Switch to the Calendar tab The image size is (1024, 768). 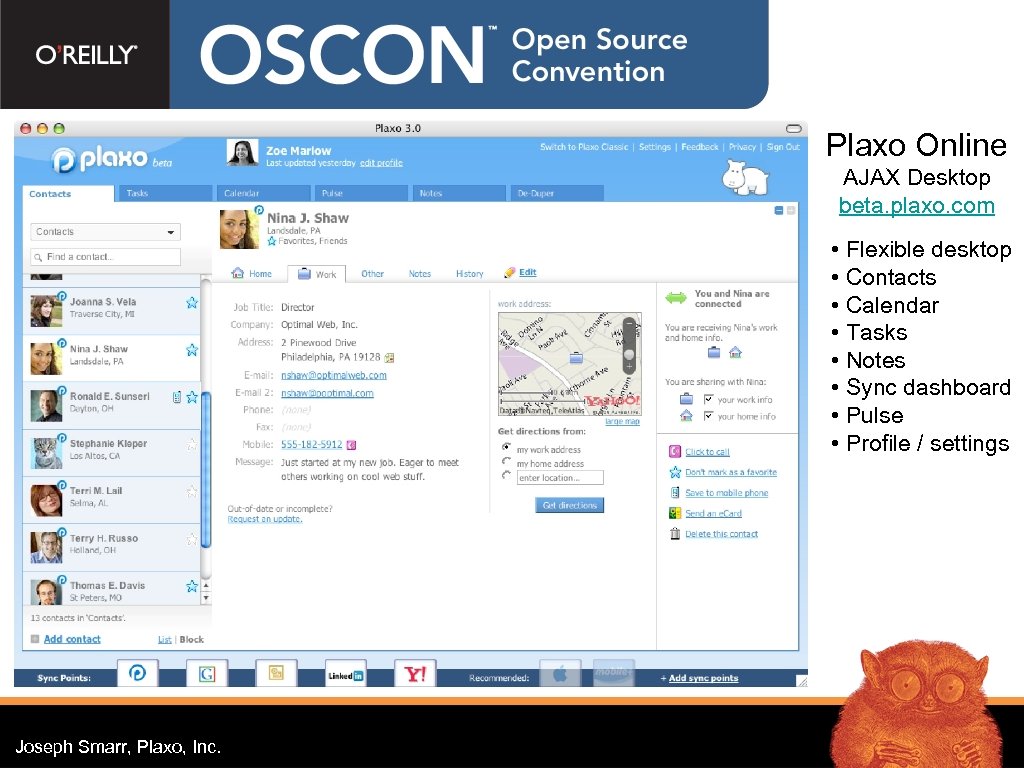(x=262, y=193)
